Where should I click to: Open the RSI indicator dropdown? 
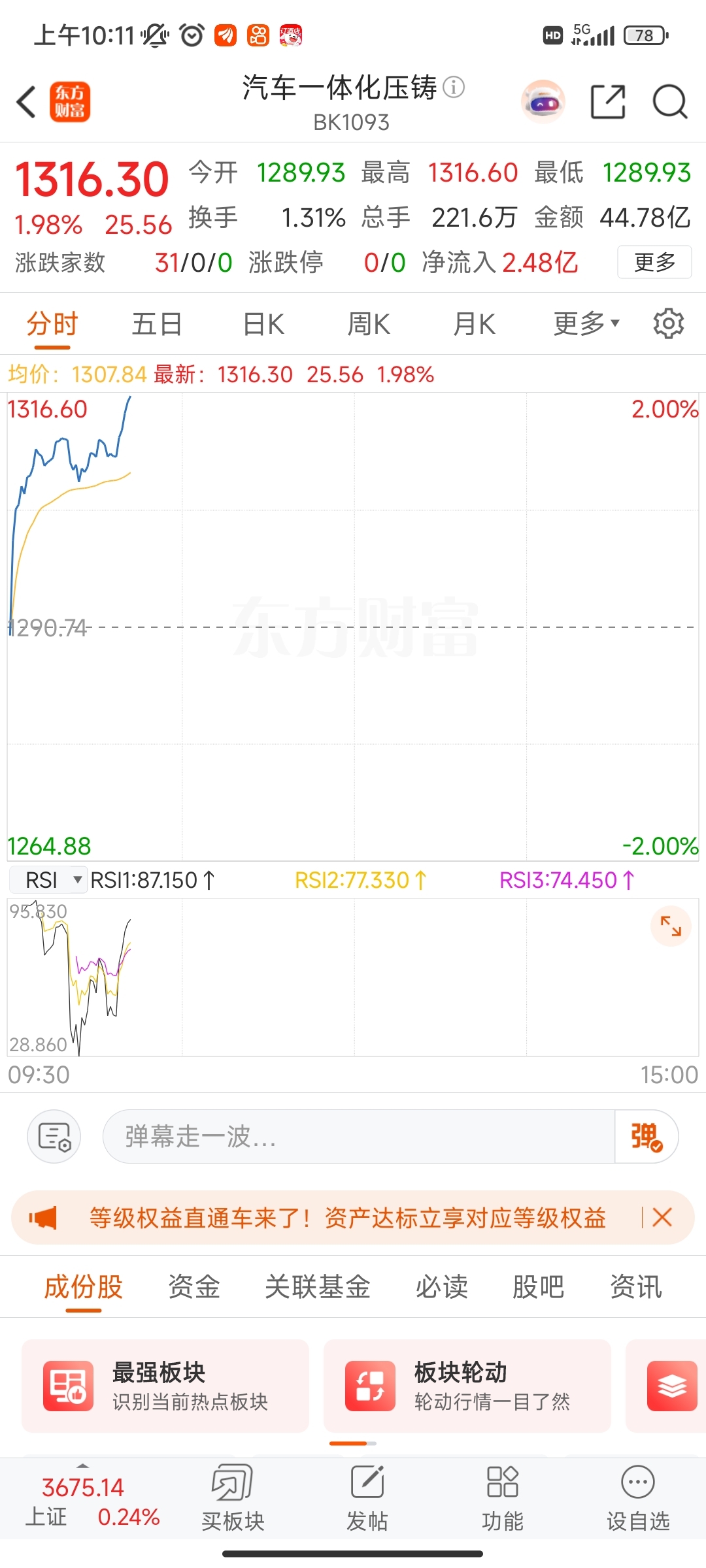(48, 880)
